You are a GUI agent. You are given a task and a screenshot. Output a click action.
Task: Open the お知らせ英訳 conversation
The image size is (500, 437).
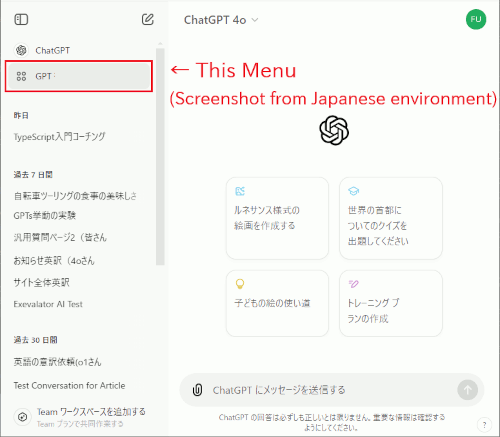54,260
